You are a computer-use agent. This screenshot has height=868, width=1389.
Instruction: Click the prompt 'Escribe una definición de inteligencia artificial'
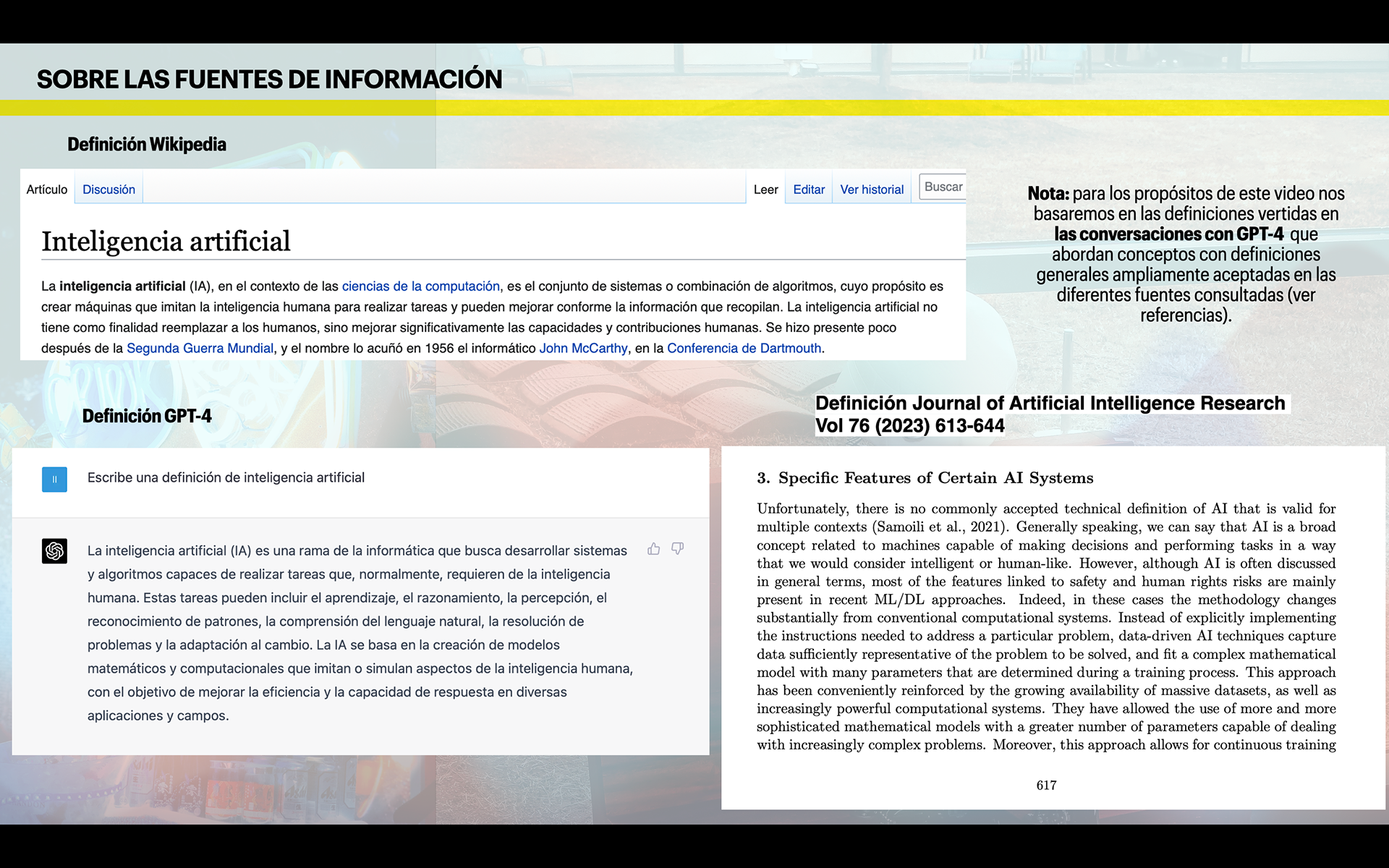226,477
